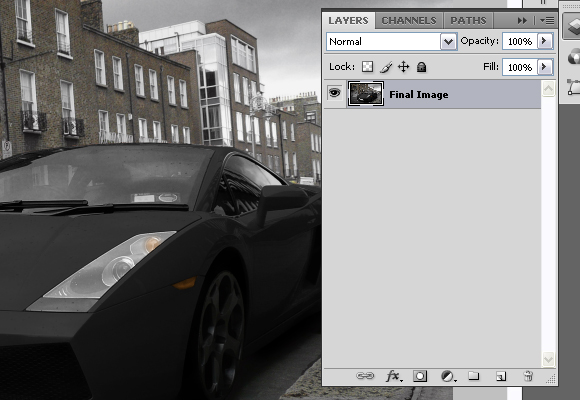Toggle lock position for the layer
Screen dimensions: 580x400
point(404,67)
